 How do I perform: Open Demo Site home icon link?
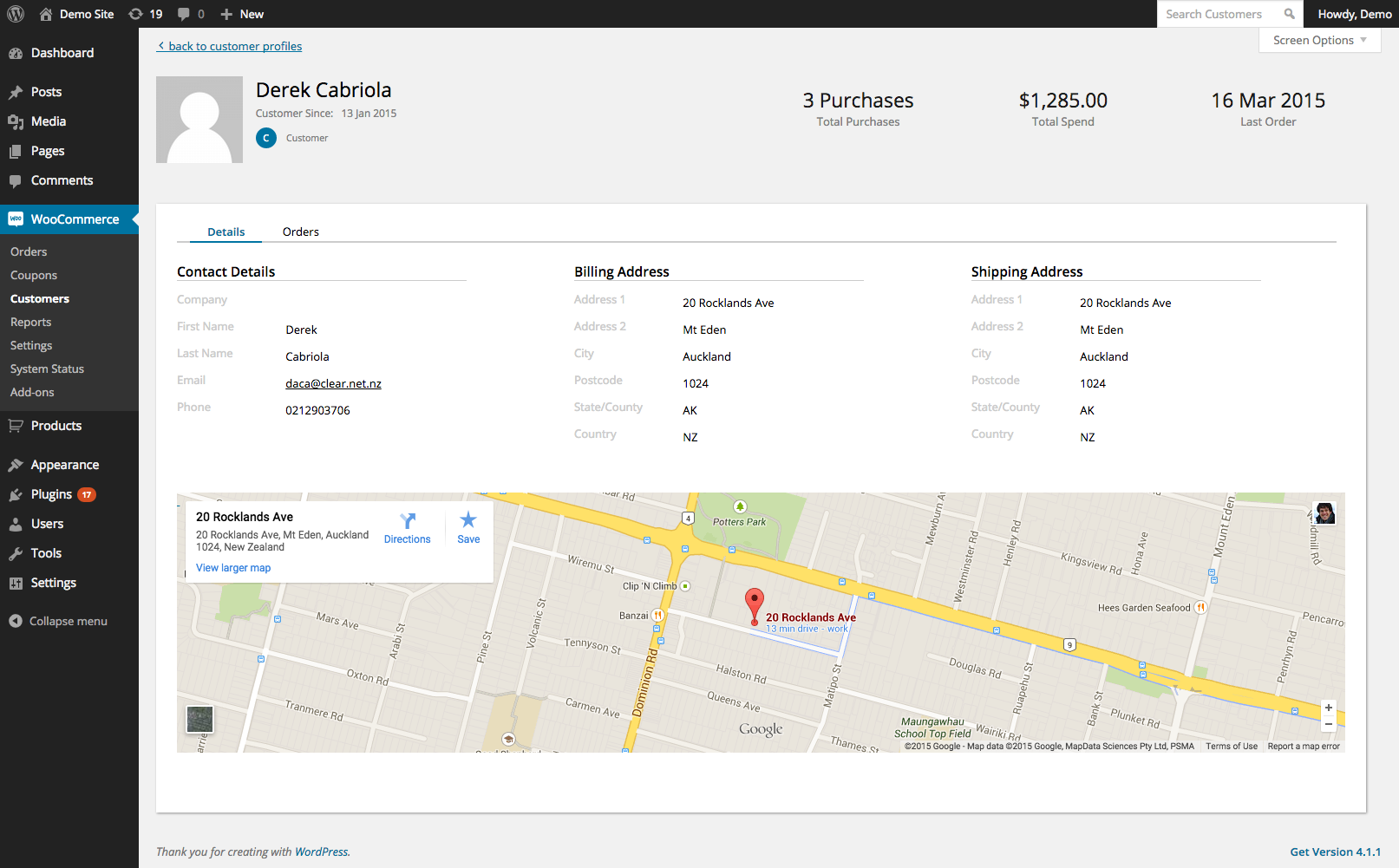[46, 14]
